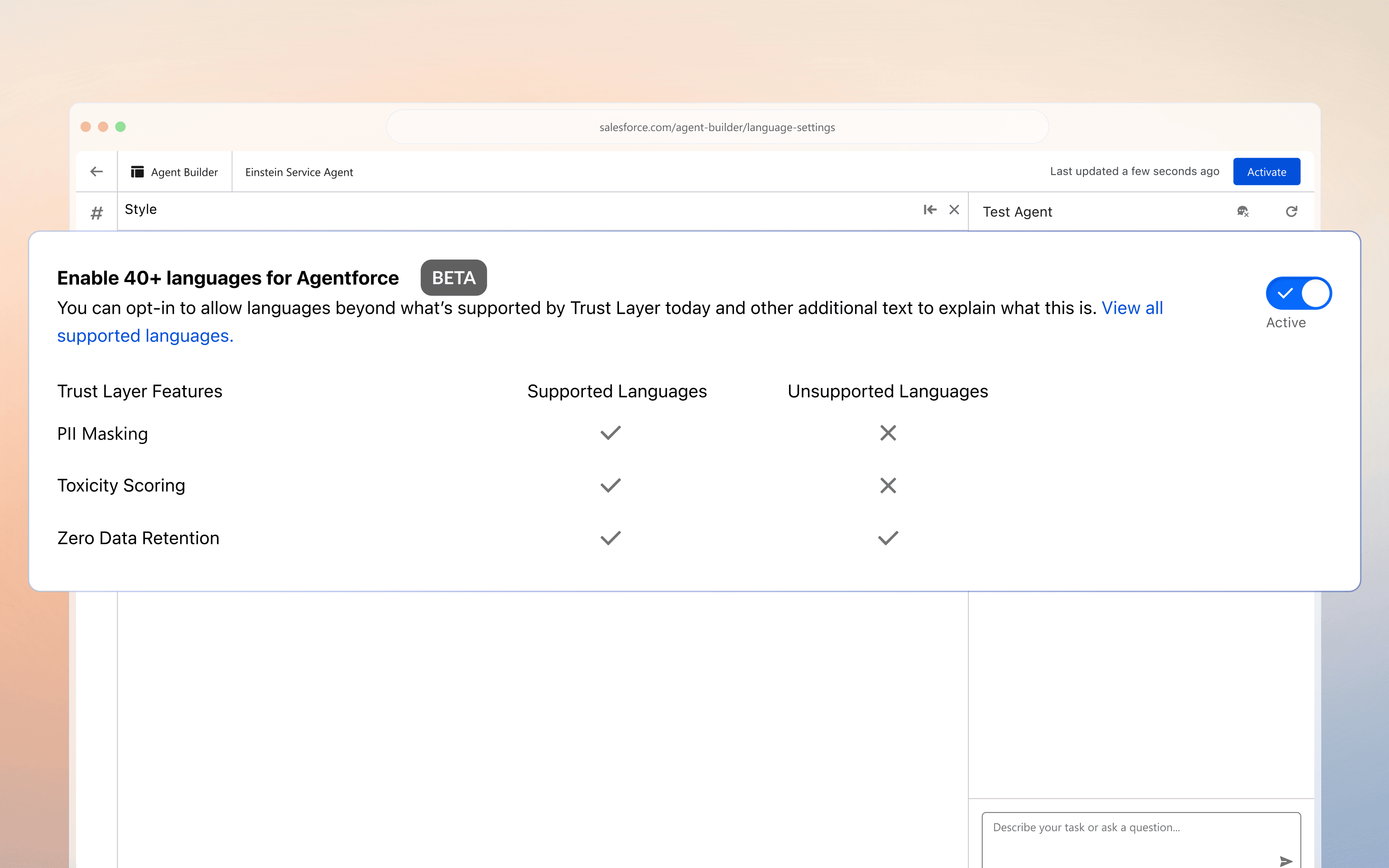The width and height of the screenshot is (1389, 868).
Task: Maximize the window with the green dot
Action: [120, 126]
